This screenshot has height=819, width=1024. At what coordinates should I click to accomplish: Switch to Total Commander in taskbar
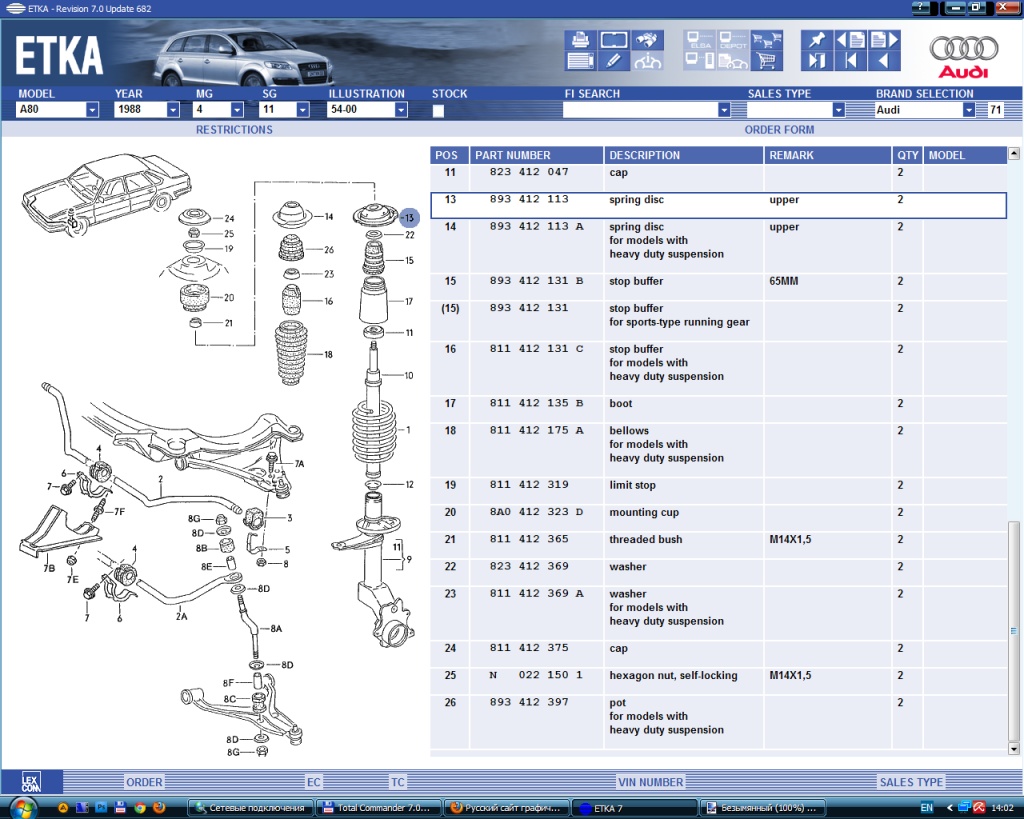[x=379, y=808]
